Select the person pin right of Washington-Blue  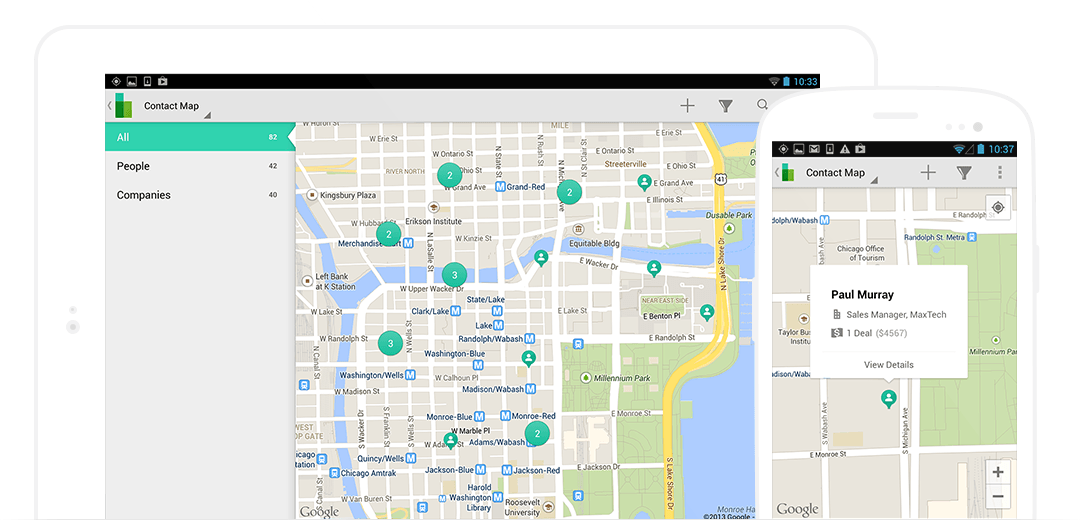point(528,358)
